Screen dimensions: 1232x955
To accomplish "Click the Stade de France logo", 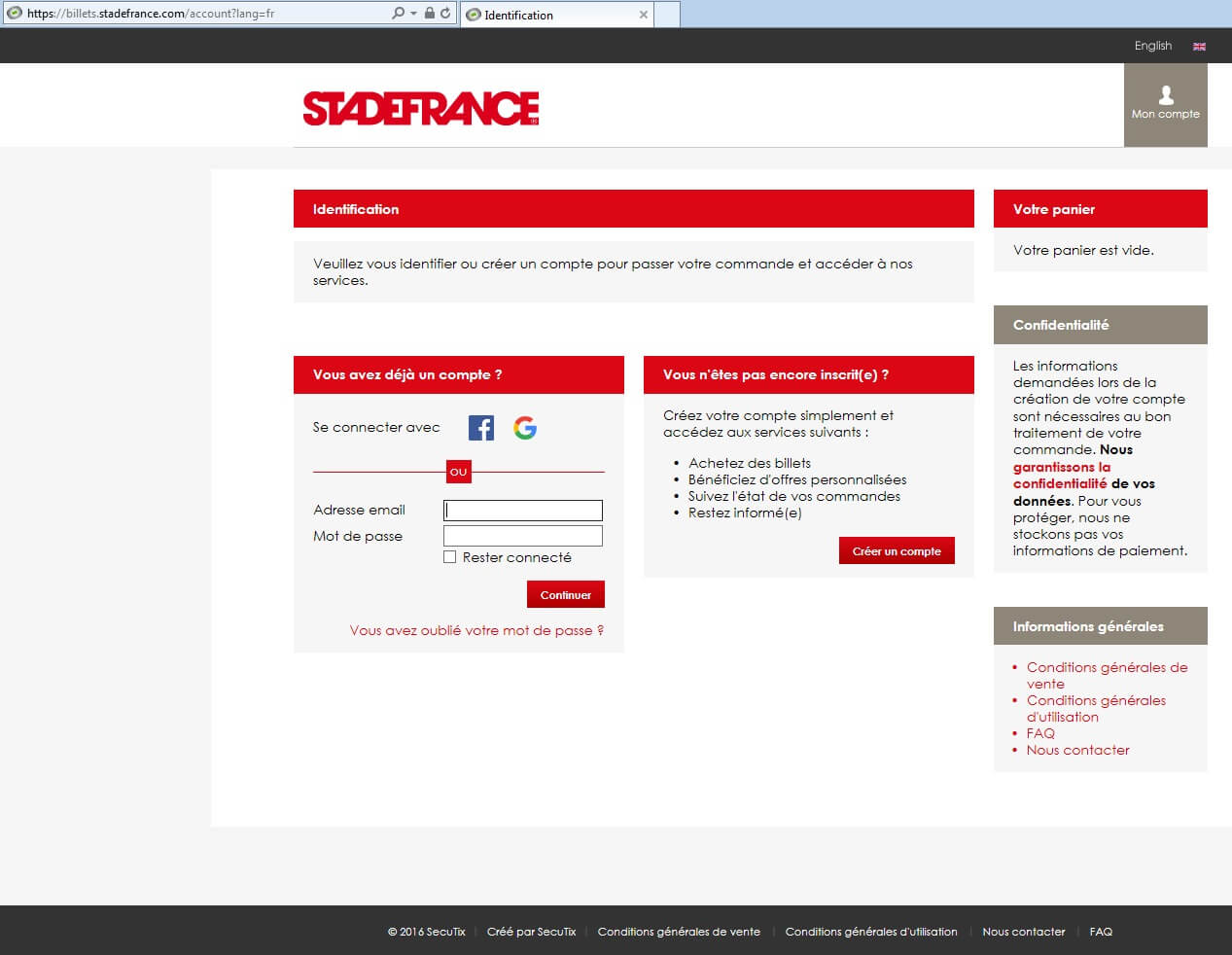I will (421, 109).
